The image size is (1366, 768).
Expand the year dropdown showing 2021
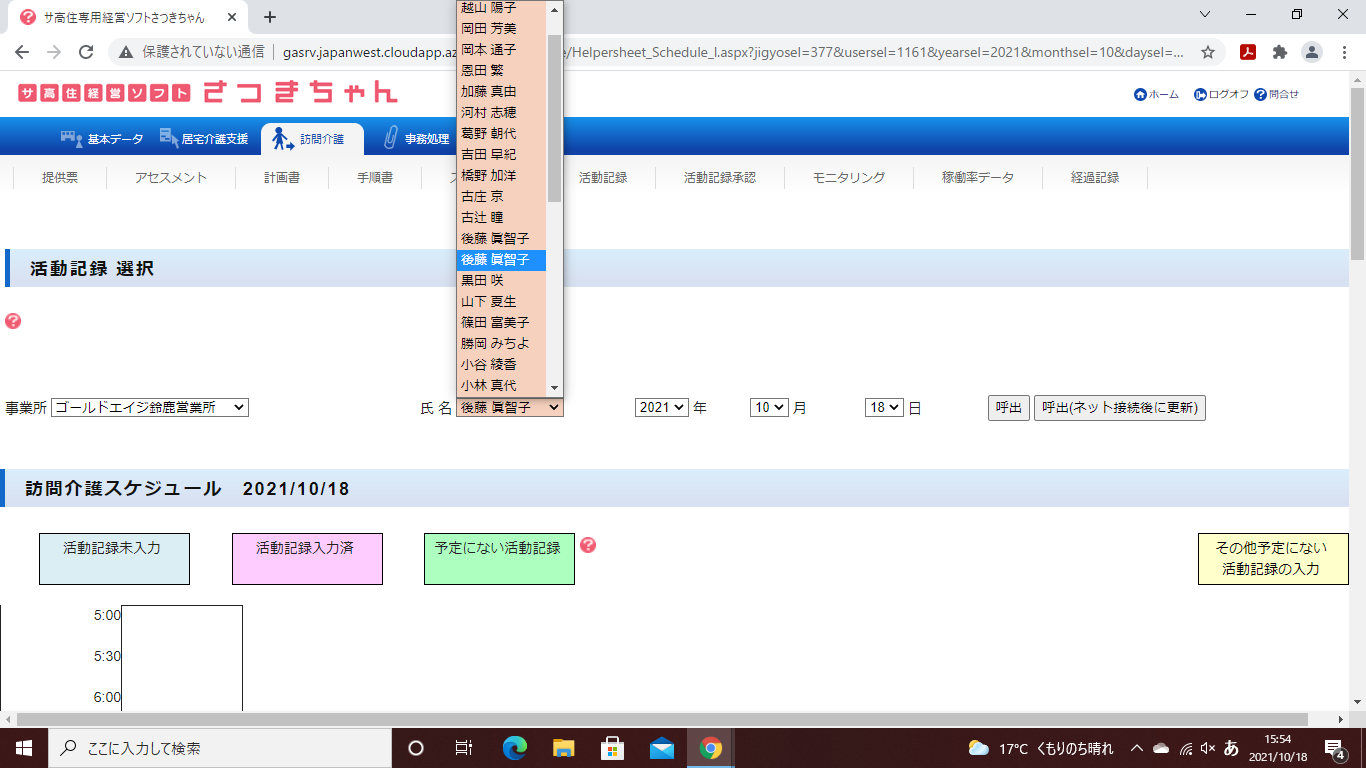(x=661, y=407)
